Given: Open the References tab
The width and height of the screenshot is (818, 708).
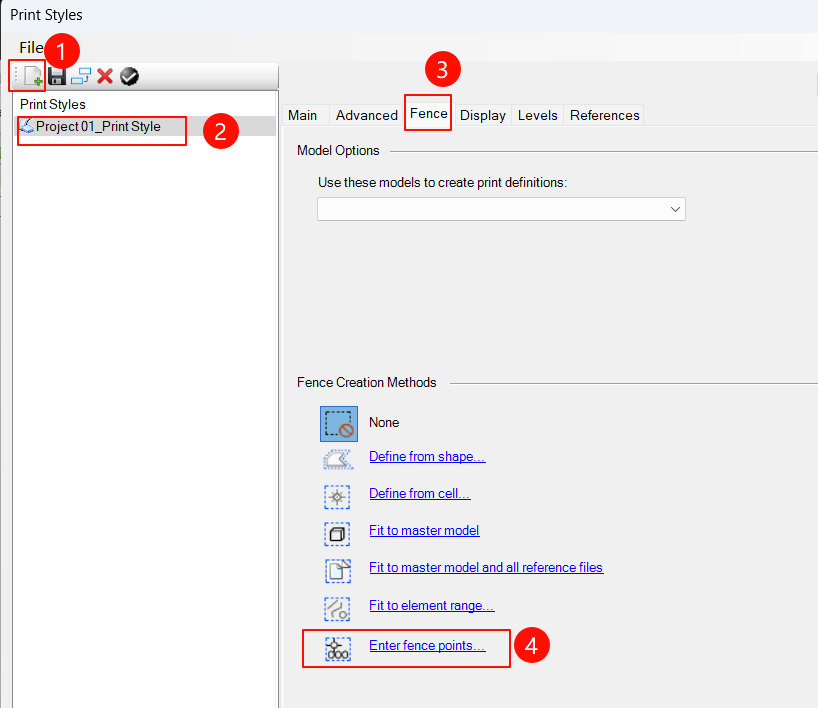Looking at the screenshot, I should 604,115.
